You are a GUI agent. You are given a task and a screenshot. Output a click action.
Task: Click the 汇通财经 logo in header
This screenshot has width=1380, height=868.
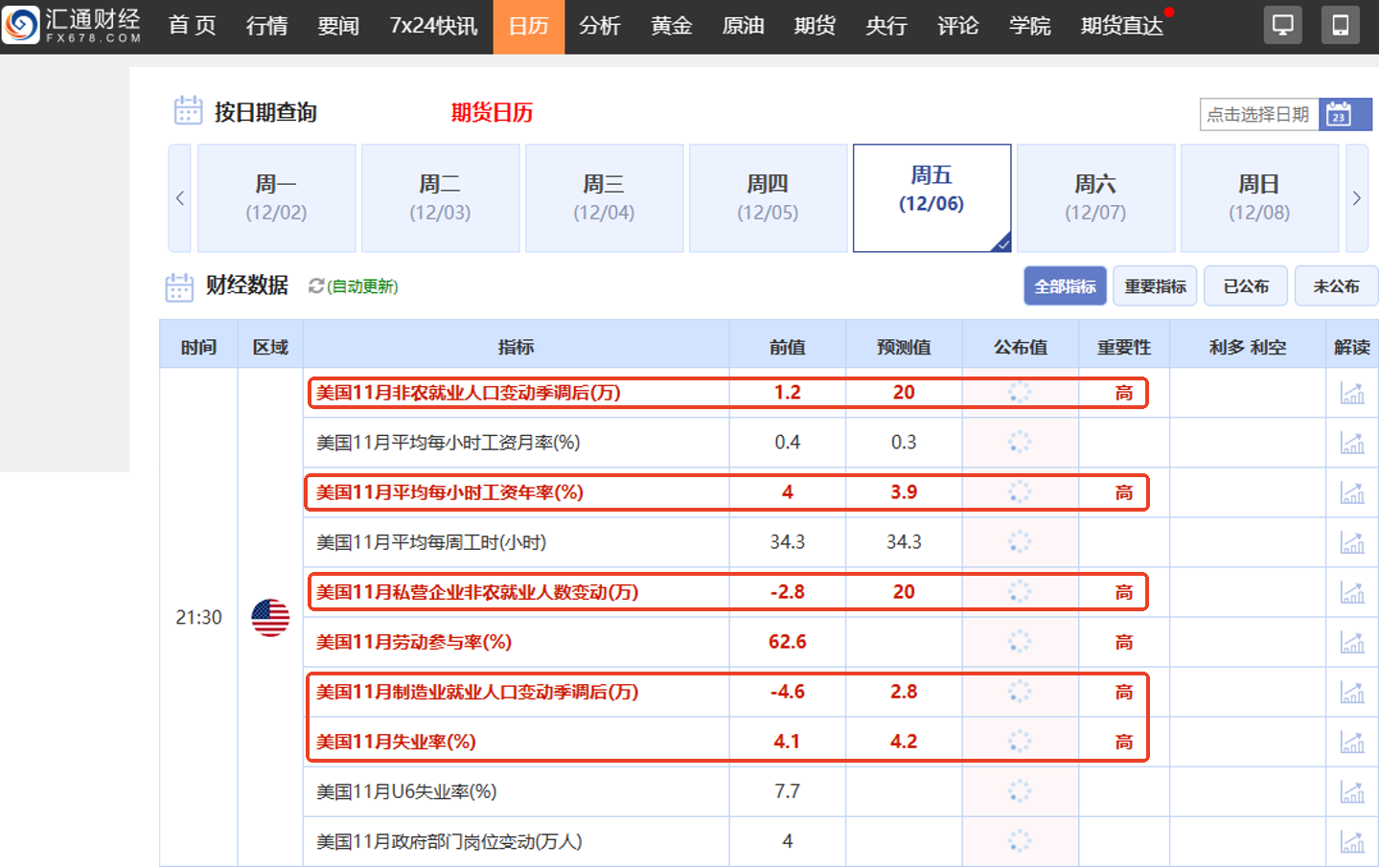[72, 25]
